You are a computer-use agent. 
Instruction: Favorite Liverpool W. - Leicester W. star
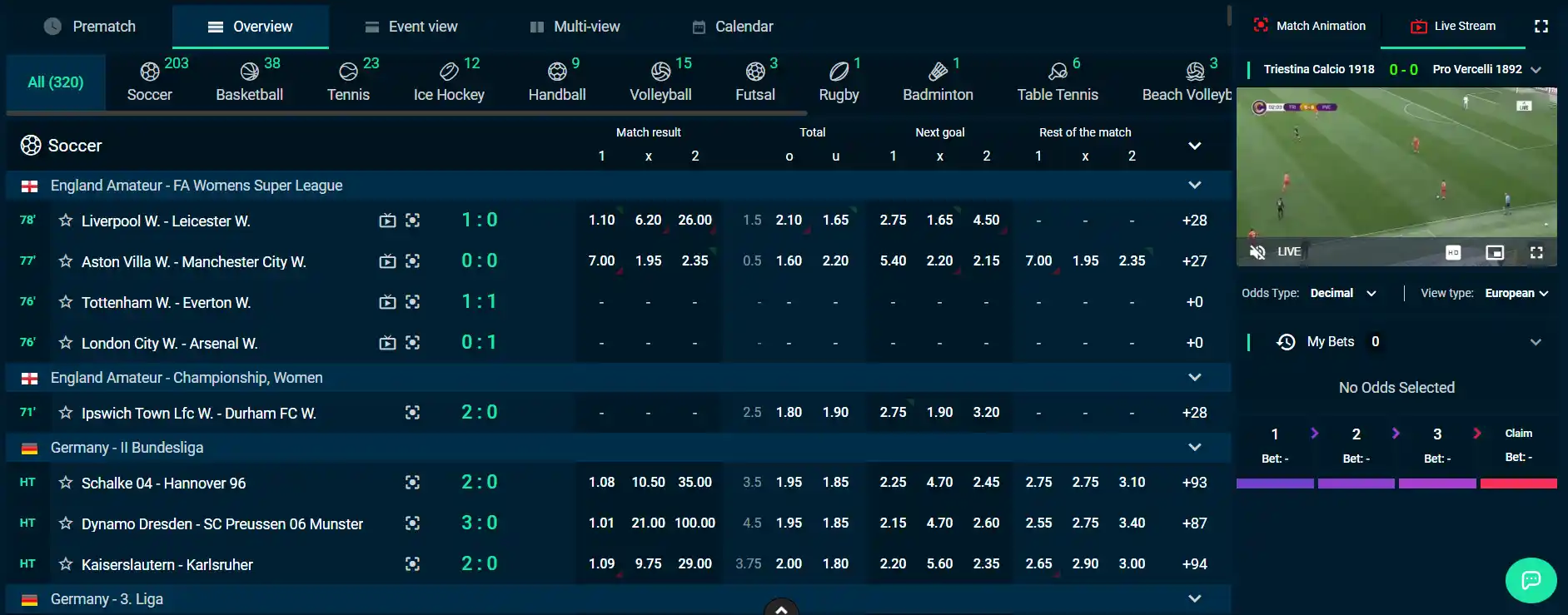click(x=66, y=221)
